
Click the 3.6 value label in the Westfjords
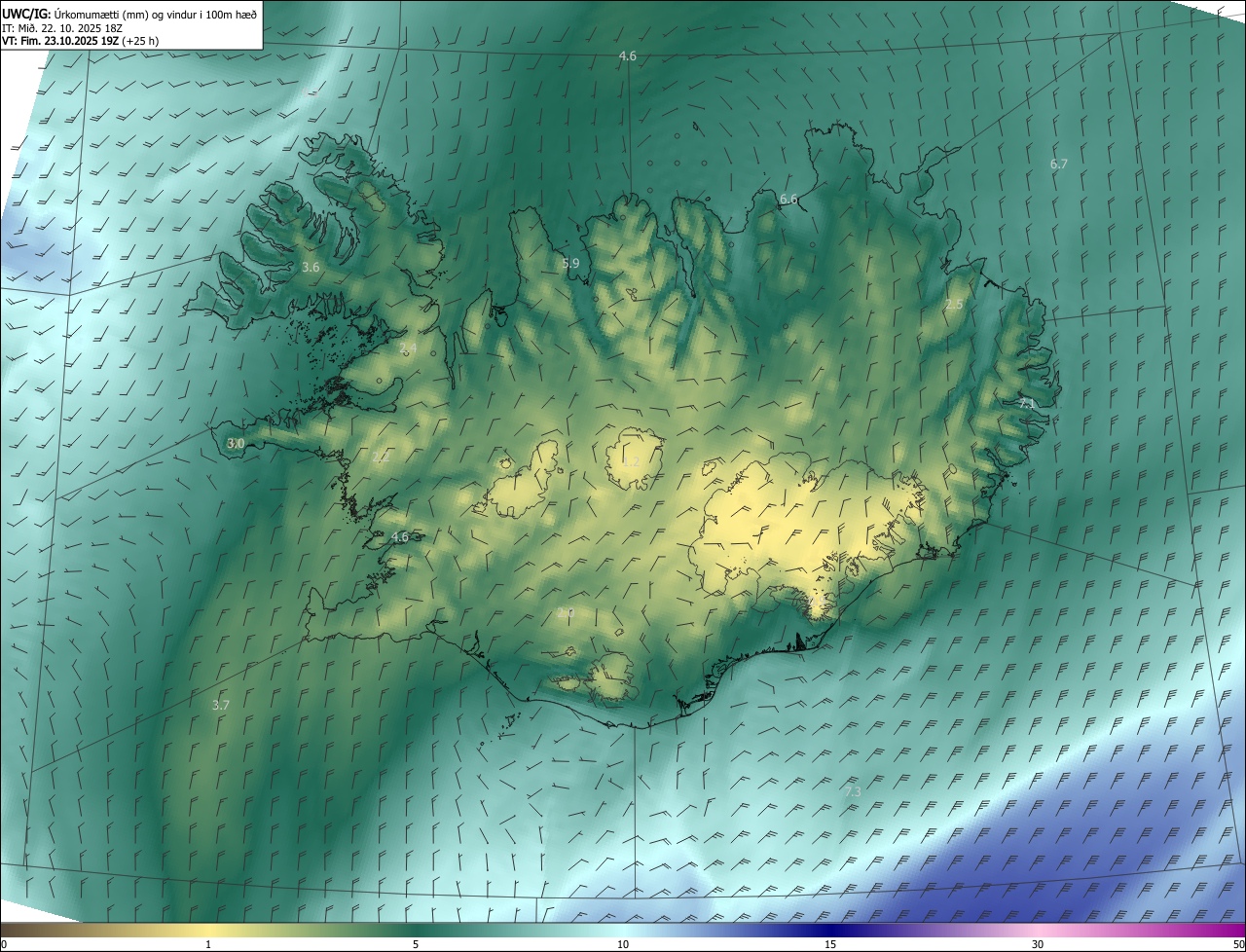pos(311,267)
